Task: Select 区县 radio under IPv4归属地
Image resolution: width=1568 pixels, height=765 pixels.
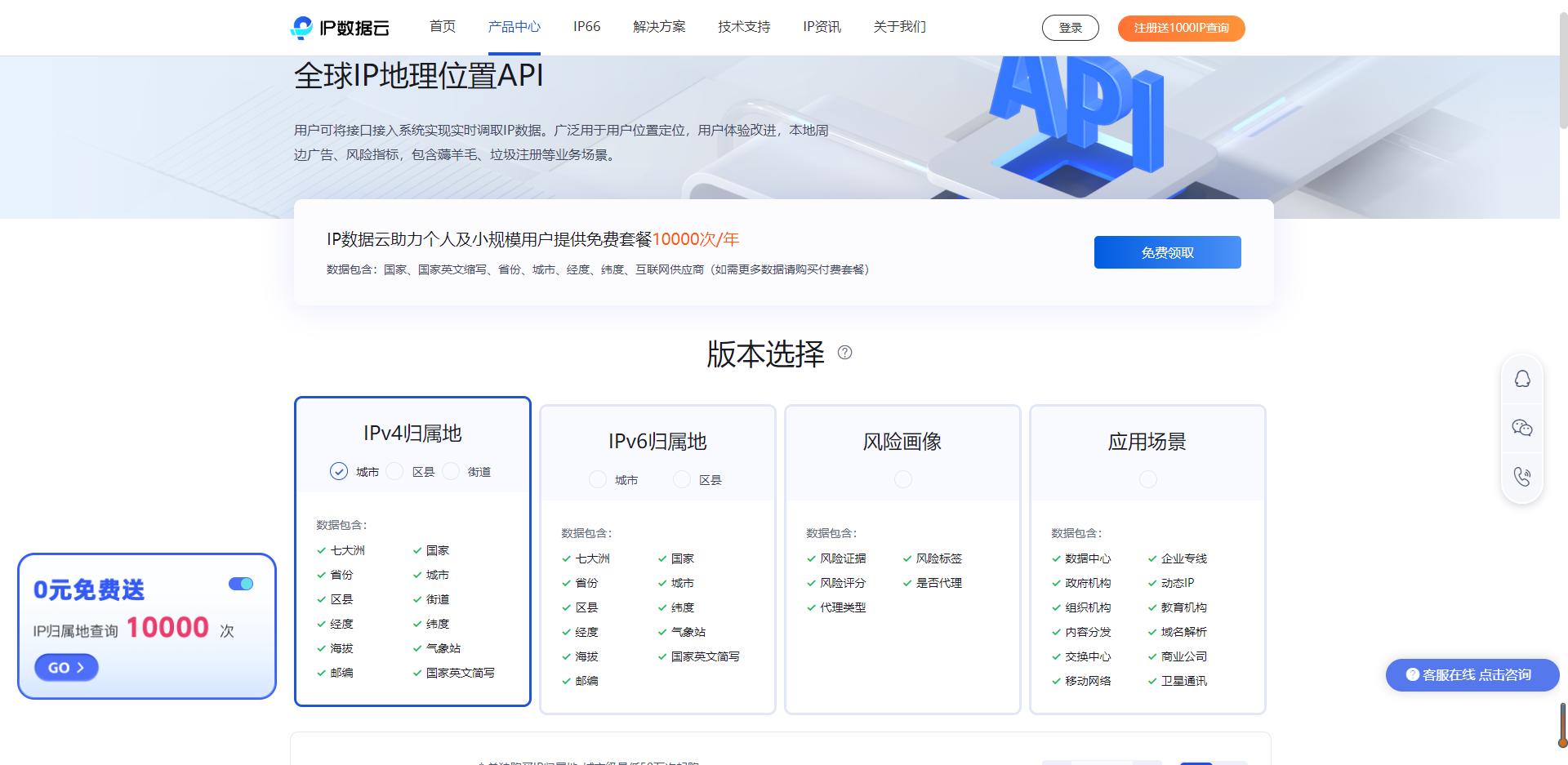Action: click(395, 471)
